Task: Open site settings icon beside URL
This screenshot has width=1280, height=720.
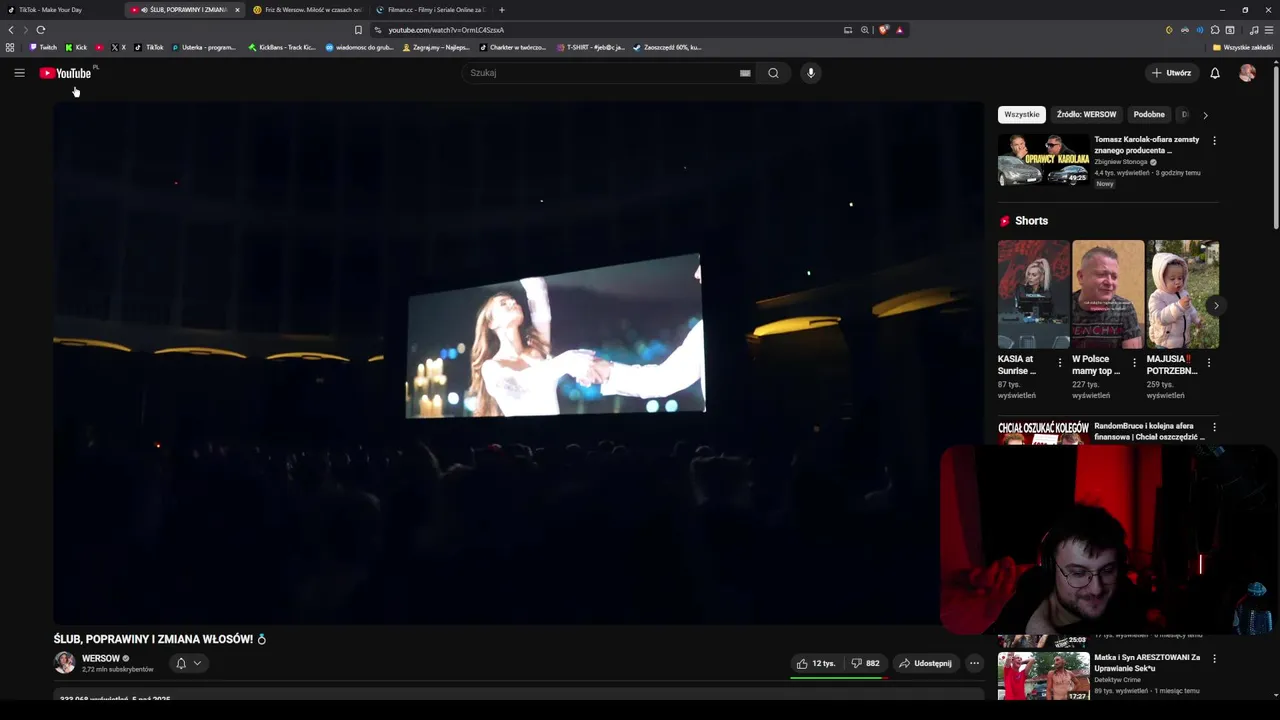Action: tap(378, 30)
